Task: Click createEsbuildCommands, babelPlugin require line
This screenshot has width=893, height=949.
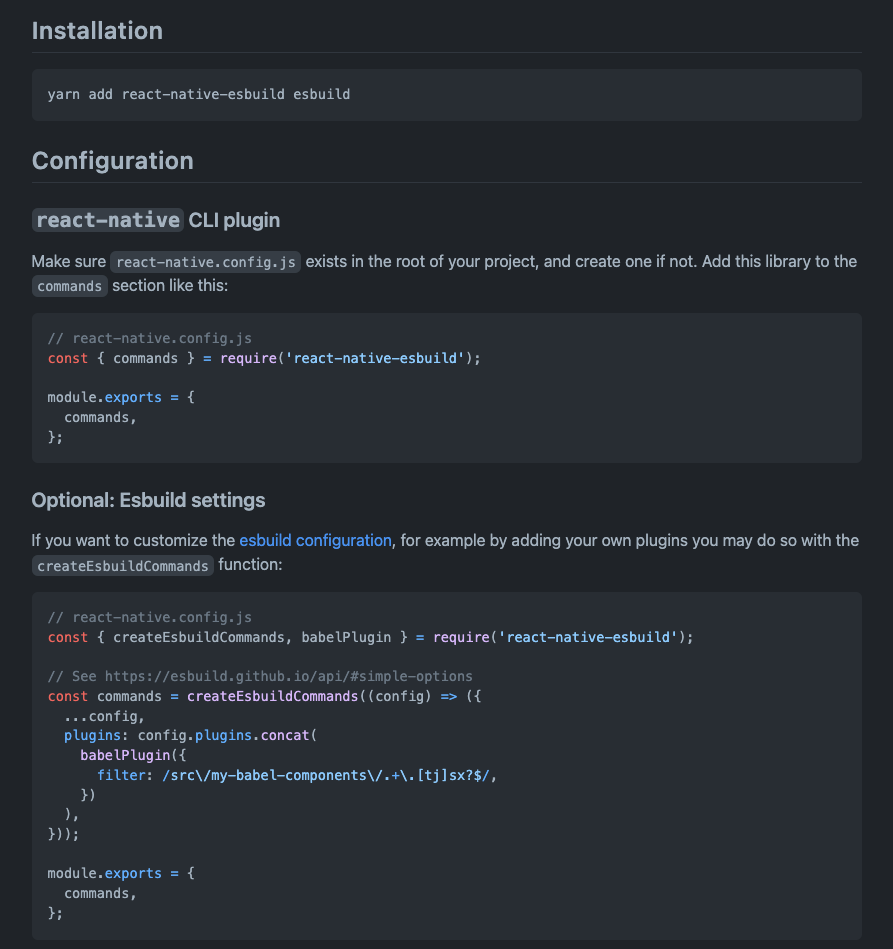Action: pos(370,637)
